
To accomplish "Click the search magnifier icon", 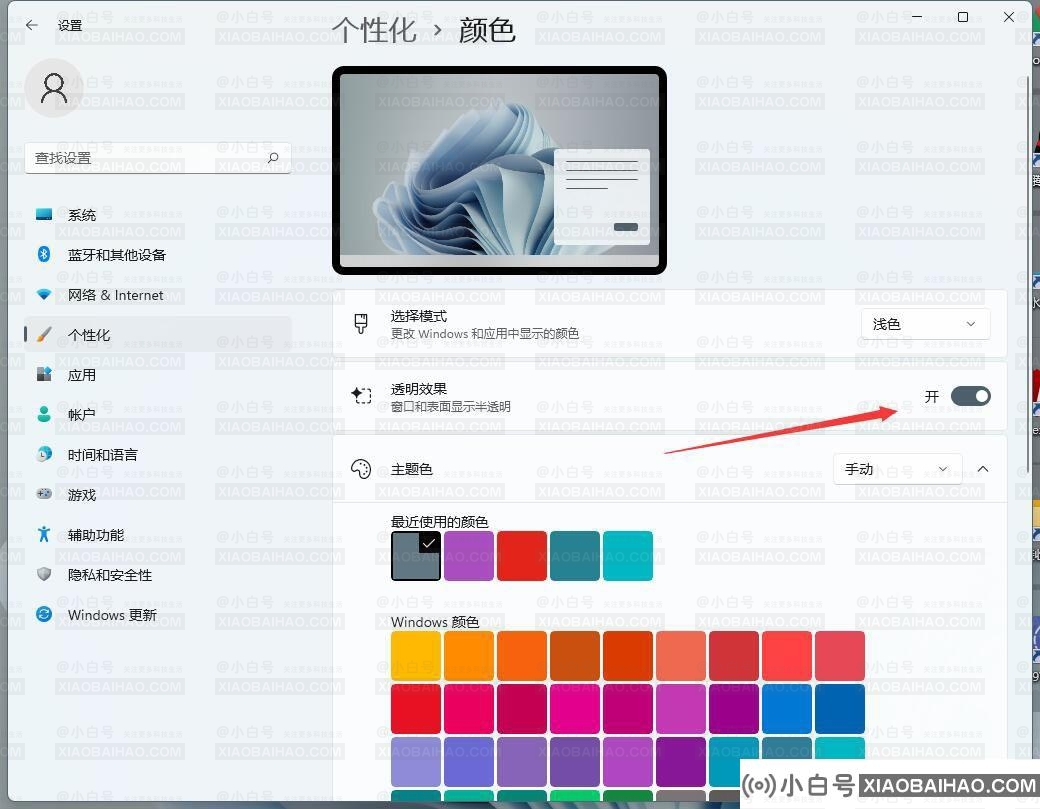I will click(x=273, y=158).
